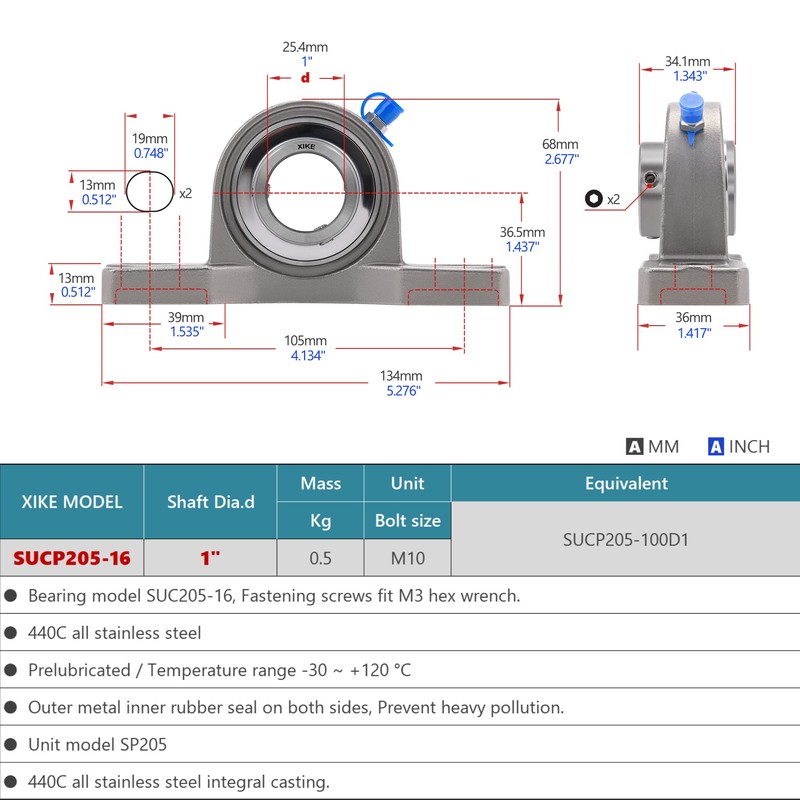
Task: Click the Kg sub-header cell
Action: pyautogui.click(x=320, y=520)
